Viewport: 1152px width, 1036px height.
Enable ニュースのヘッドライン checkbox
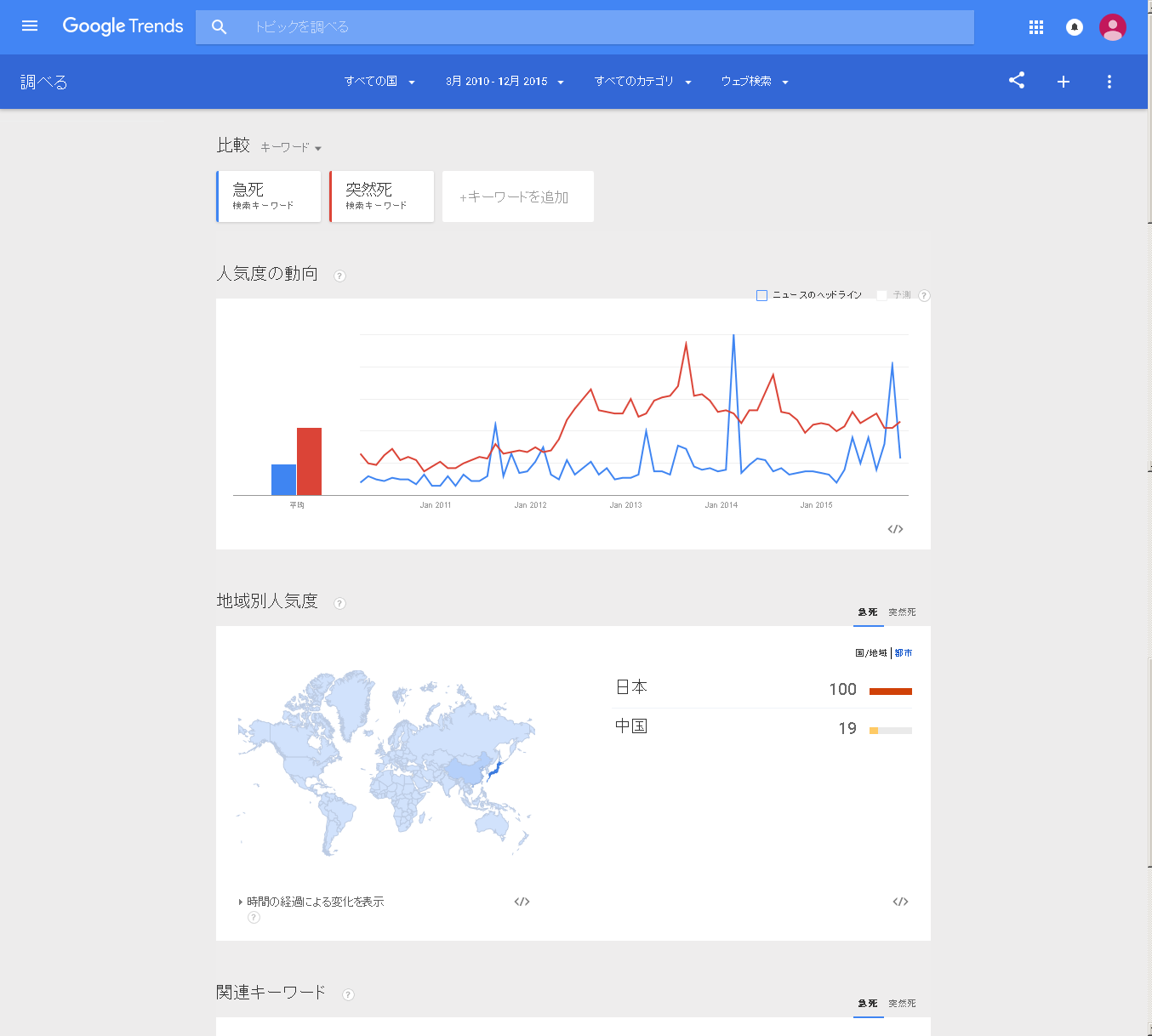coord(762,295)
